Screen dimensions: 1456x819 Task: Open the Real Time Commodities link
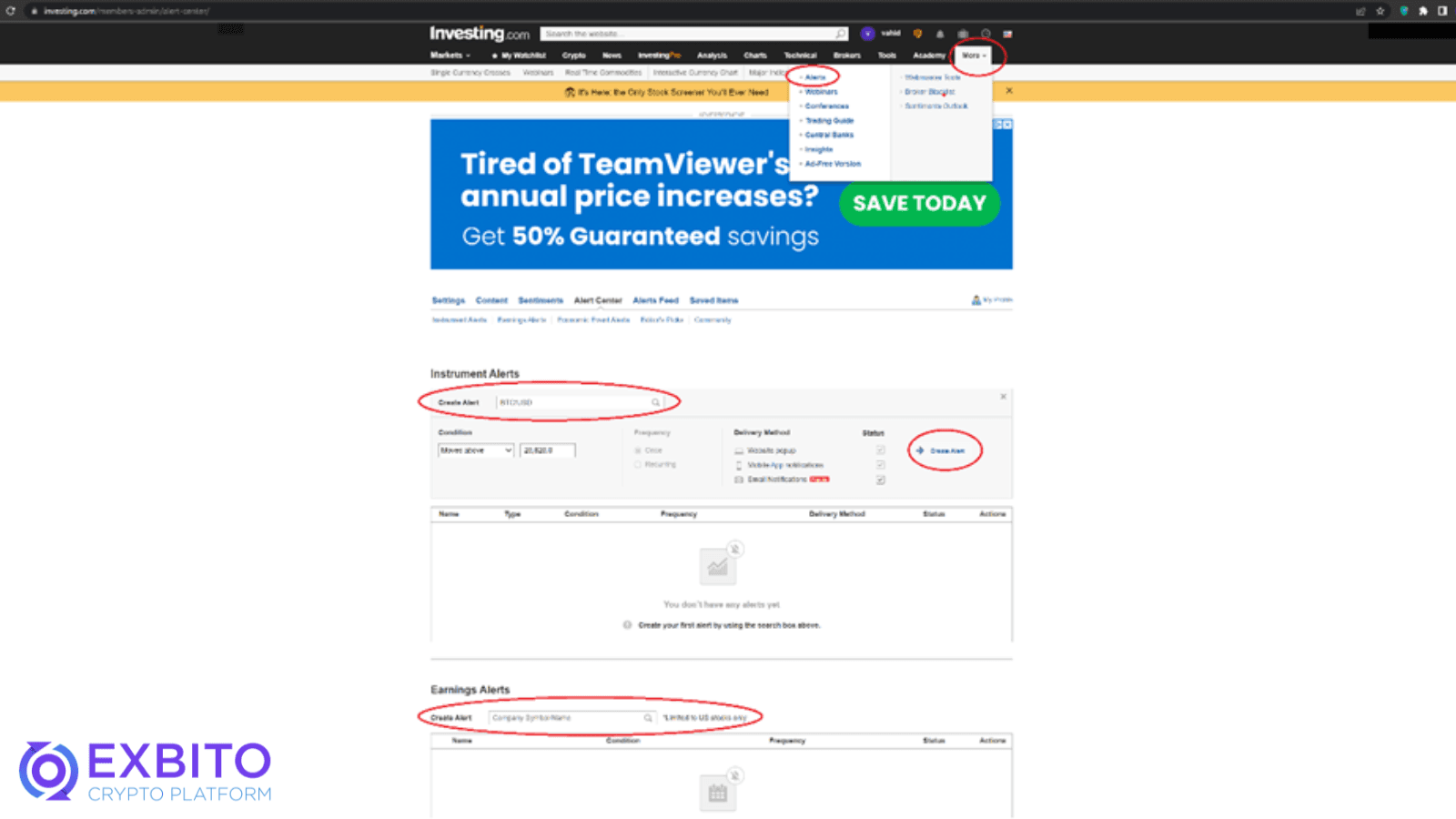[602, 72]
